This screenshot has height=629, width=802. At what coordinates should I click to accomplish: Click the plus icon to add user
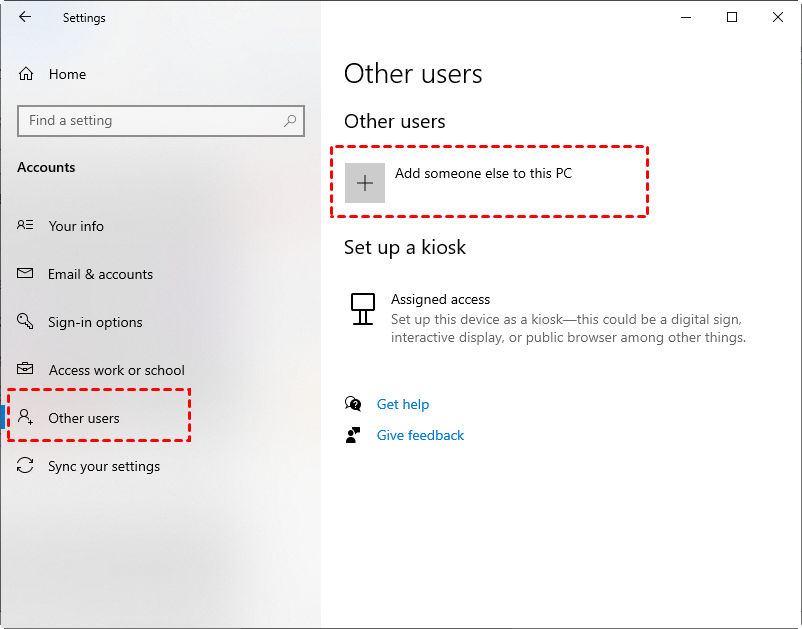(365, 183)
